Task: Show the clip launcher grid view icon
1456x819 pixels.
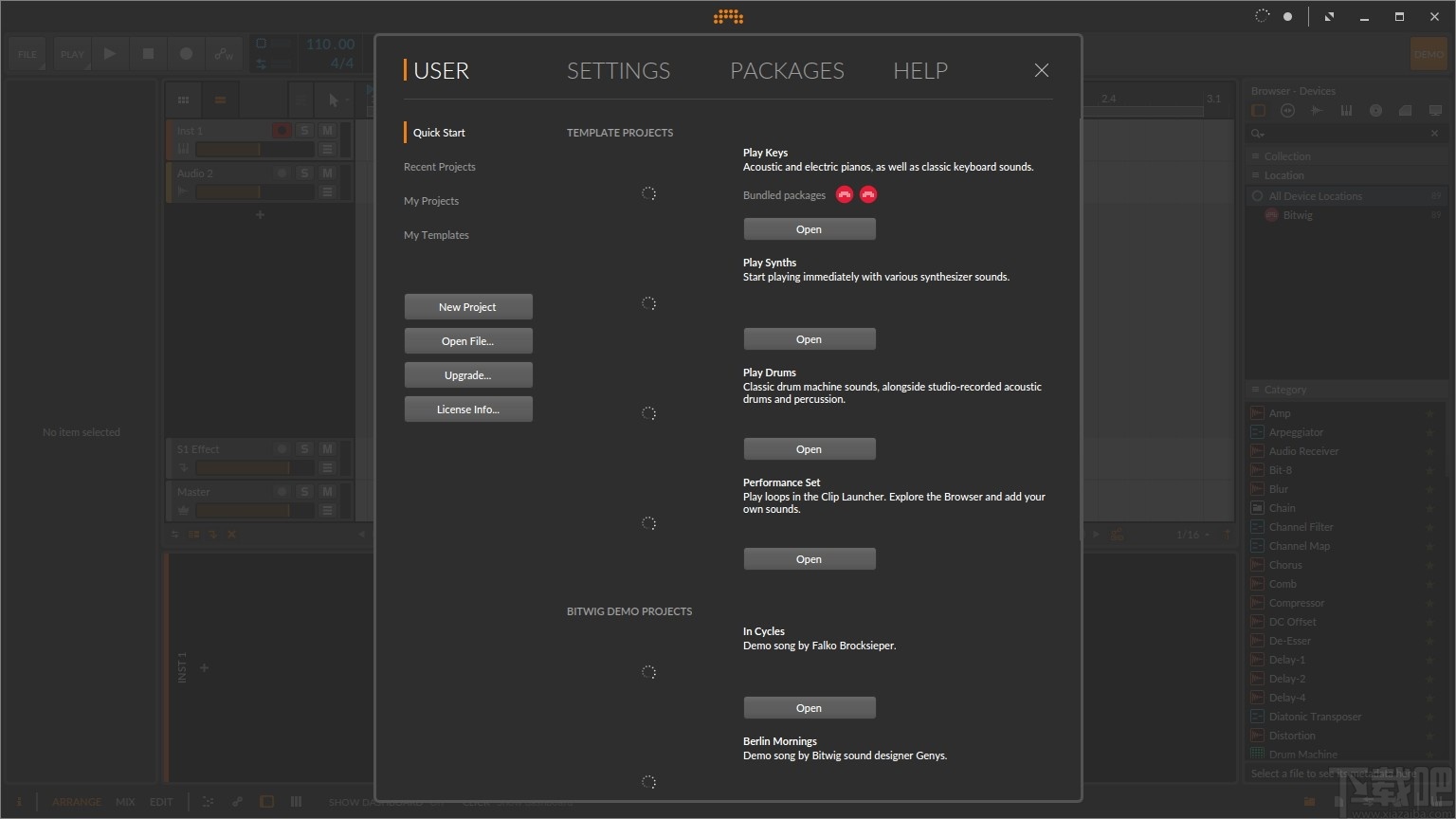Action: 183,100
